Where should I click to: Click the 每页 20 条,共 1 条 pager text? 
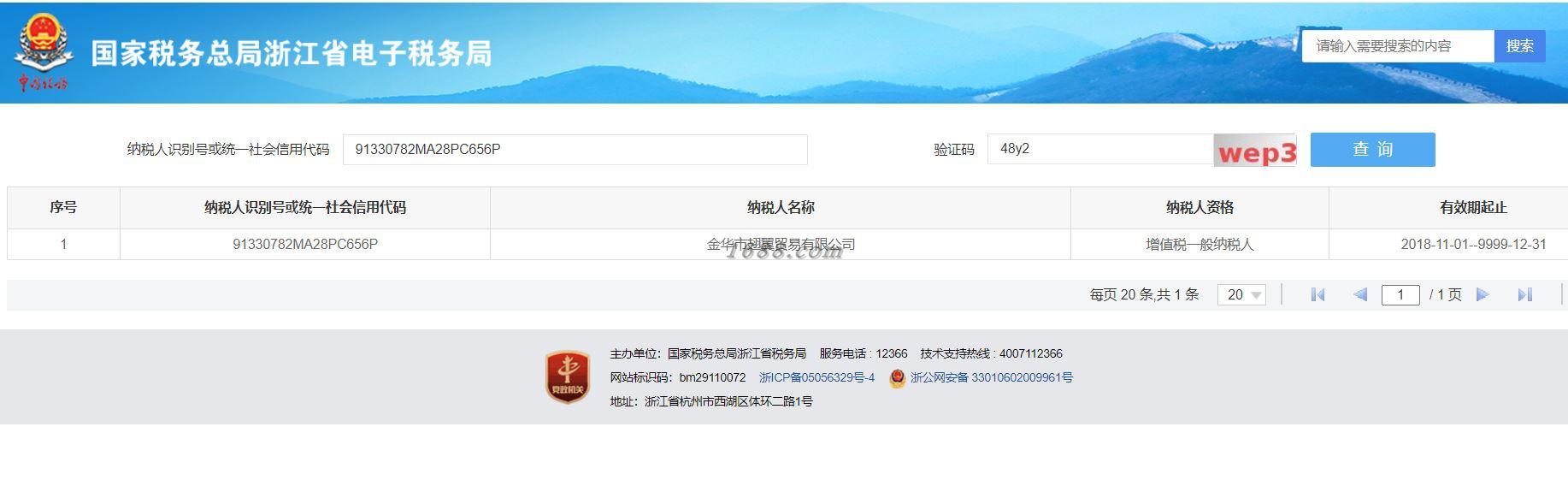[x=1144, y=295]
